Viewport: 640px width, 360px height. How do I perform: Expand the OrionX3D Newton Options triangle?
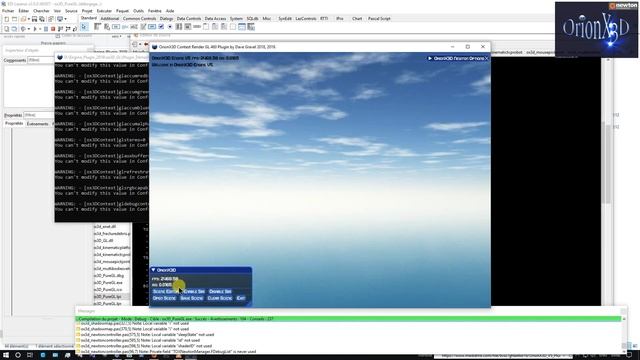coord(430,58)
